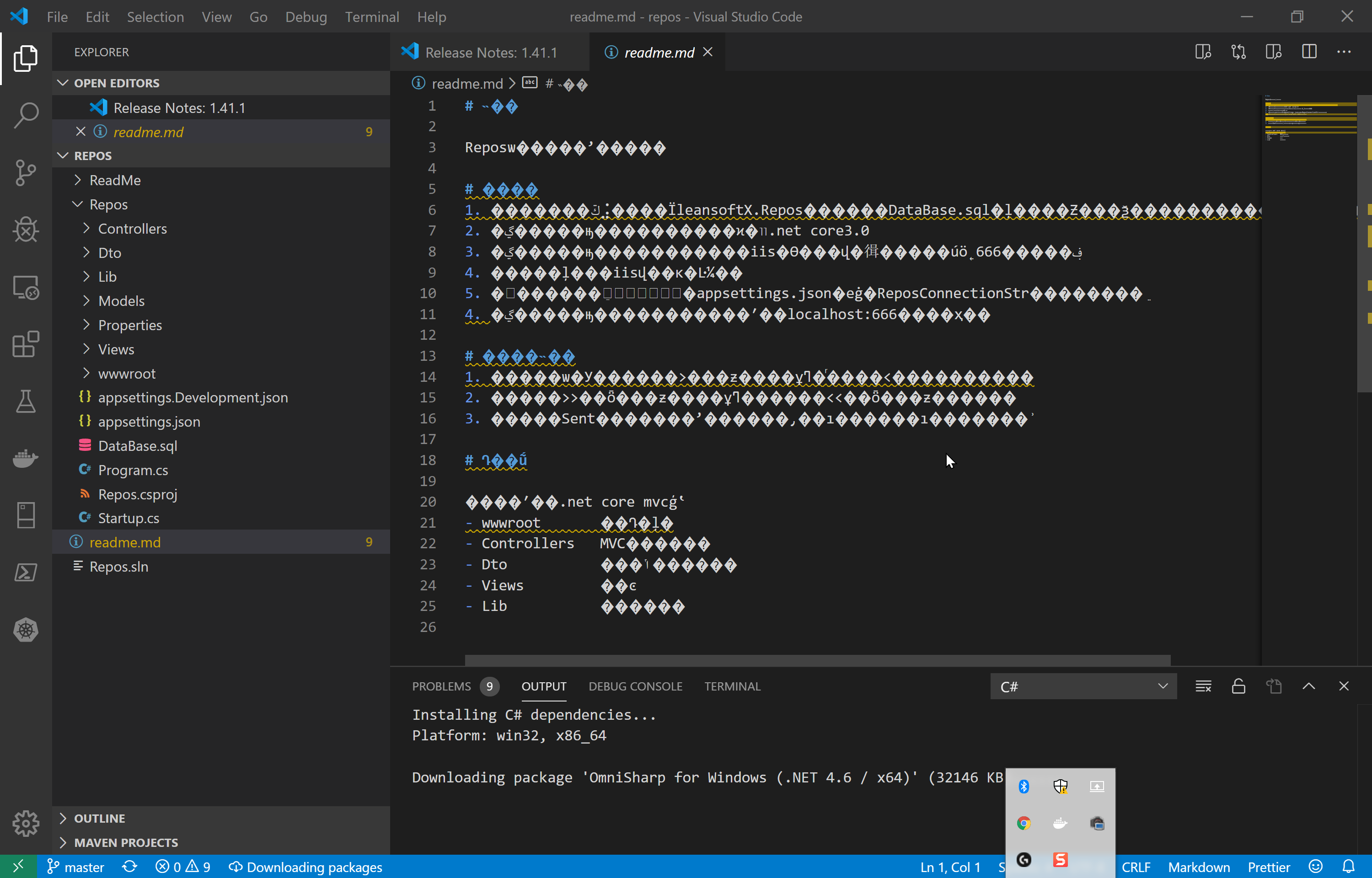Open the Run and Debug view

pyautogui.click(x=25, y=230)
